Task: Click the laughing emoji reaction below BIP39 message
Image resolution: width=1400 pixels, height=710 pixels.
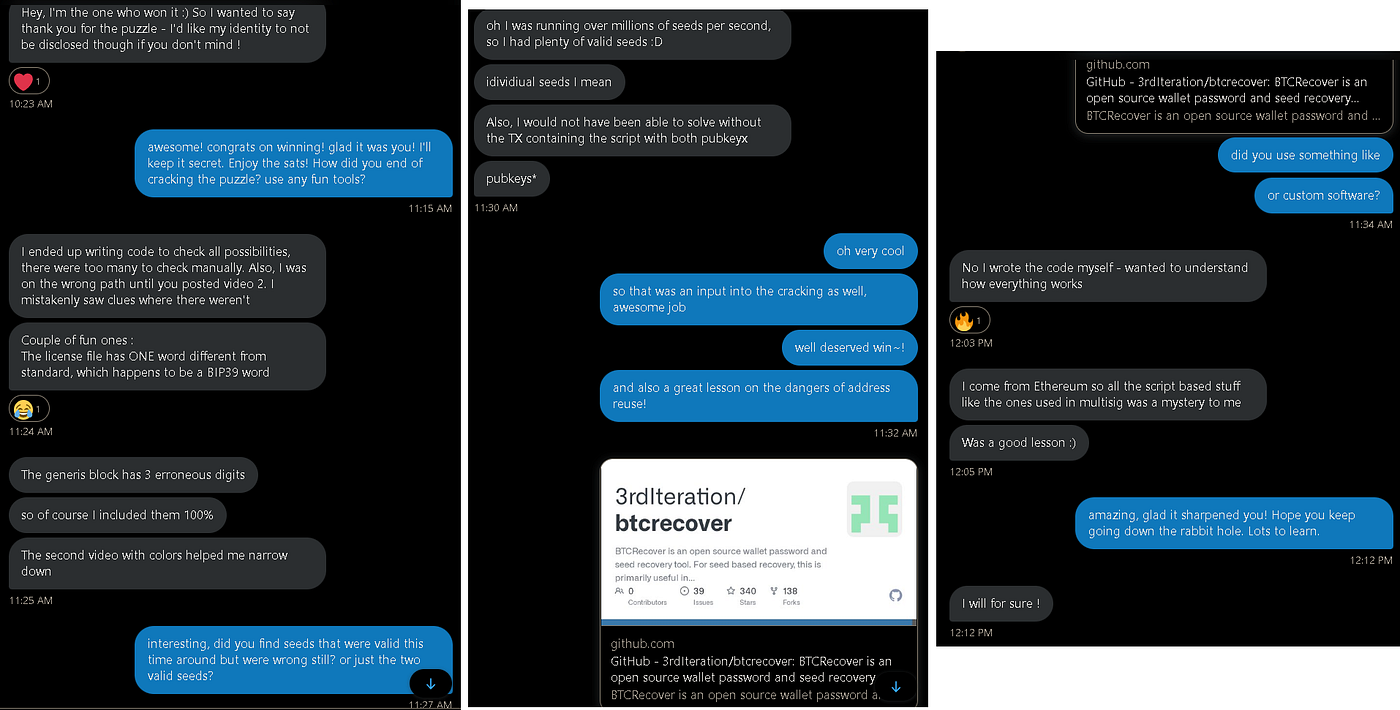Action: click(x=28, y=408)
